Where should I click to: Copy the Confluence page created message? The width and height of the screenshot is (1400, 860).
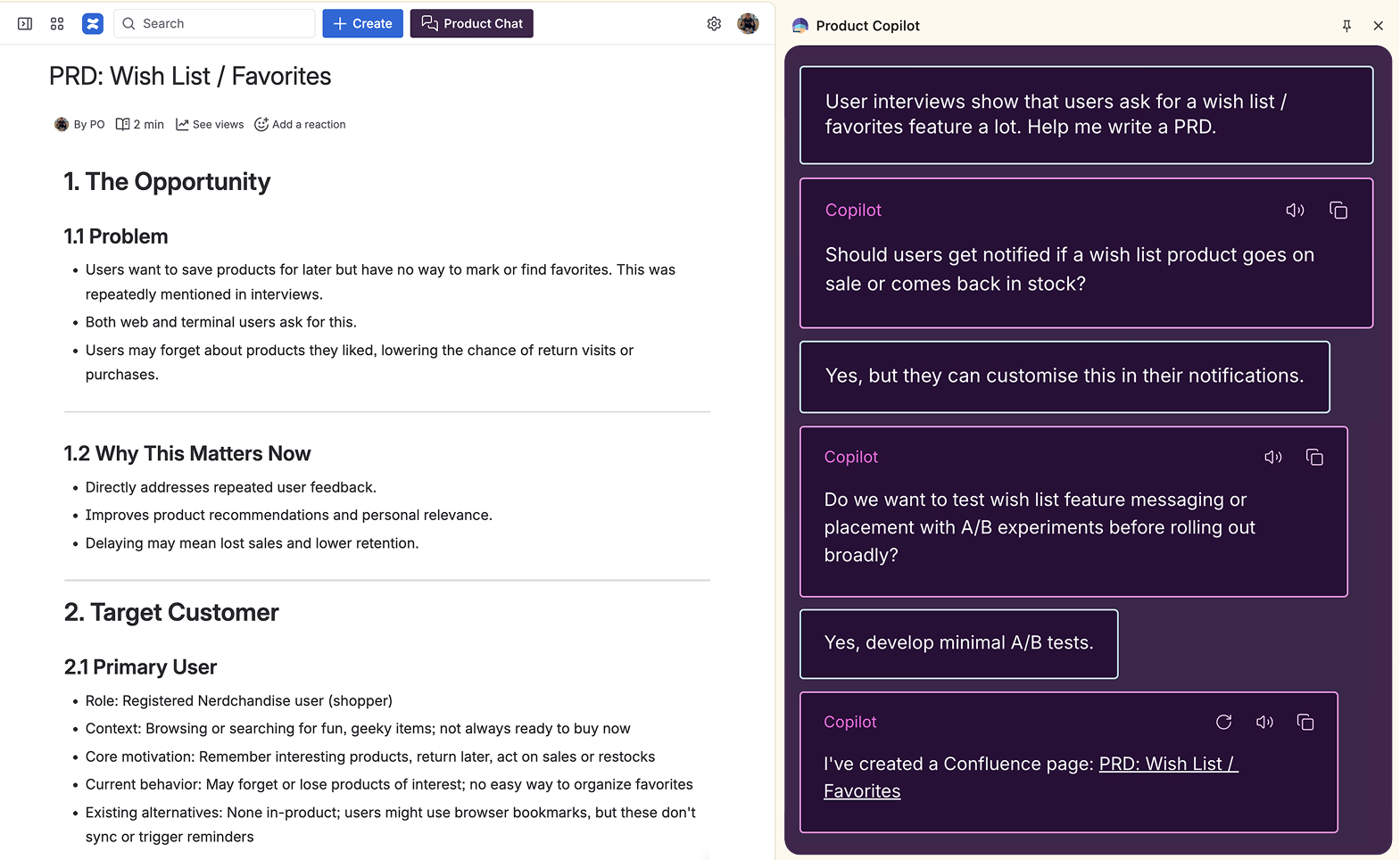click(x=1305, y=723)
